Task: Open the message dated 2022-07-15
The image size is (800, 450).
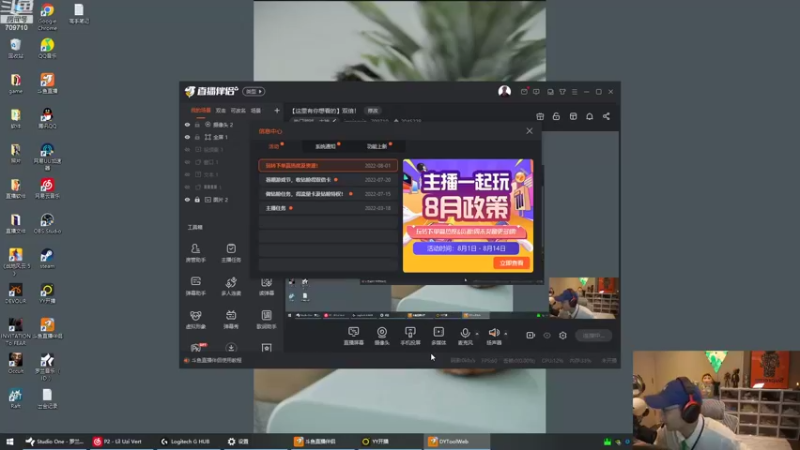Action: pyautogui.click(x=328, y=194)
